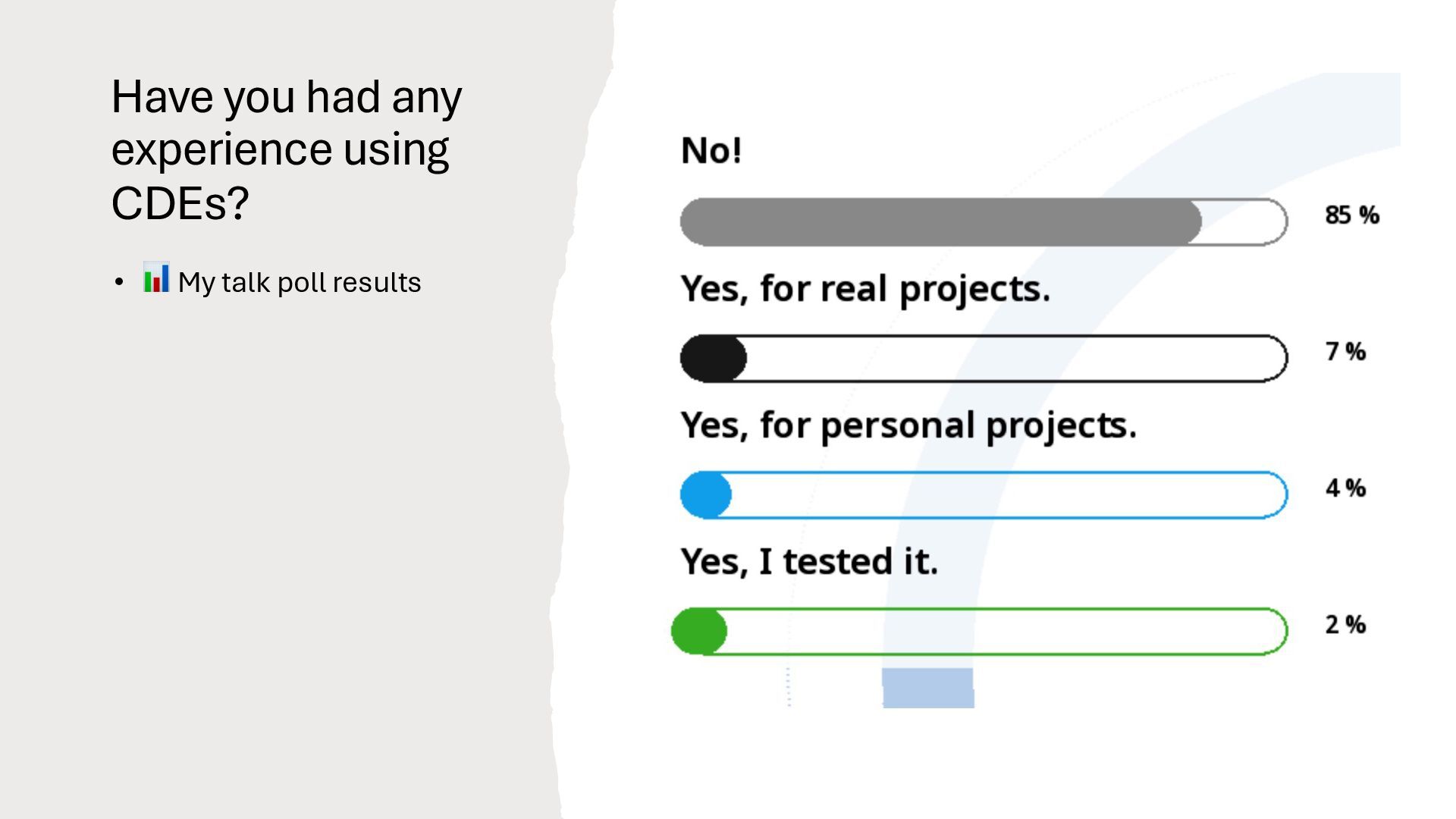Click the blue filled knob of the 4% bar

tap(706, 495)
